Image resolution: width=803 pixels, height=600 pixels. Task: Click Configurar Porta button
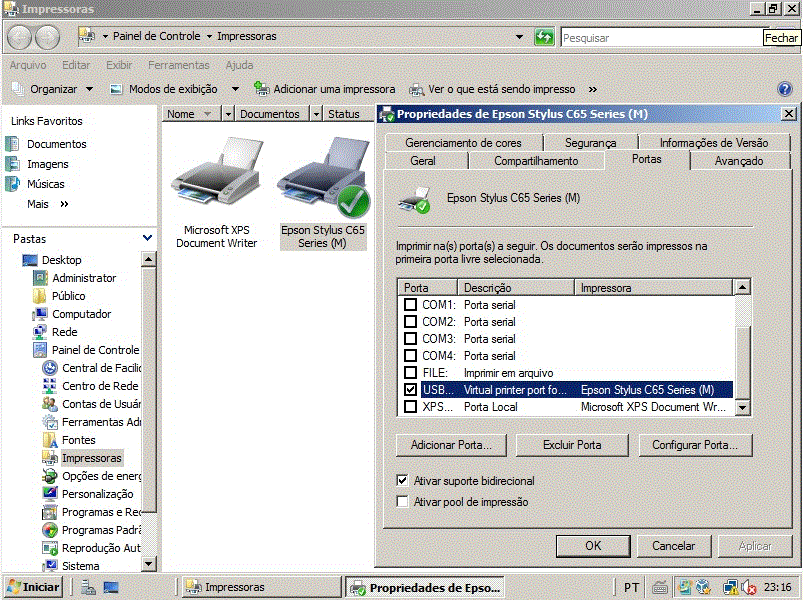695,445
